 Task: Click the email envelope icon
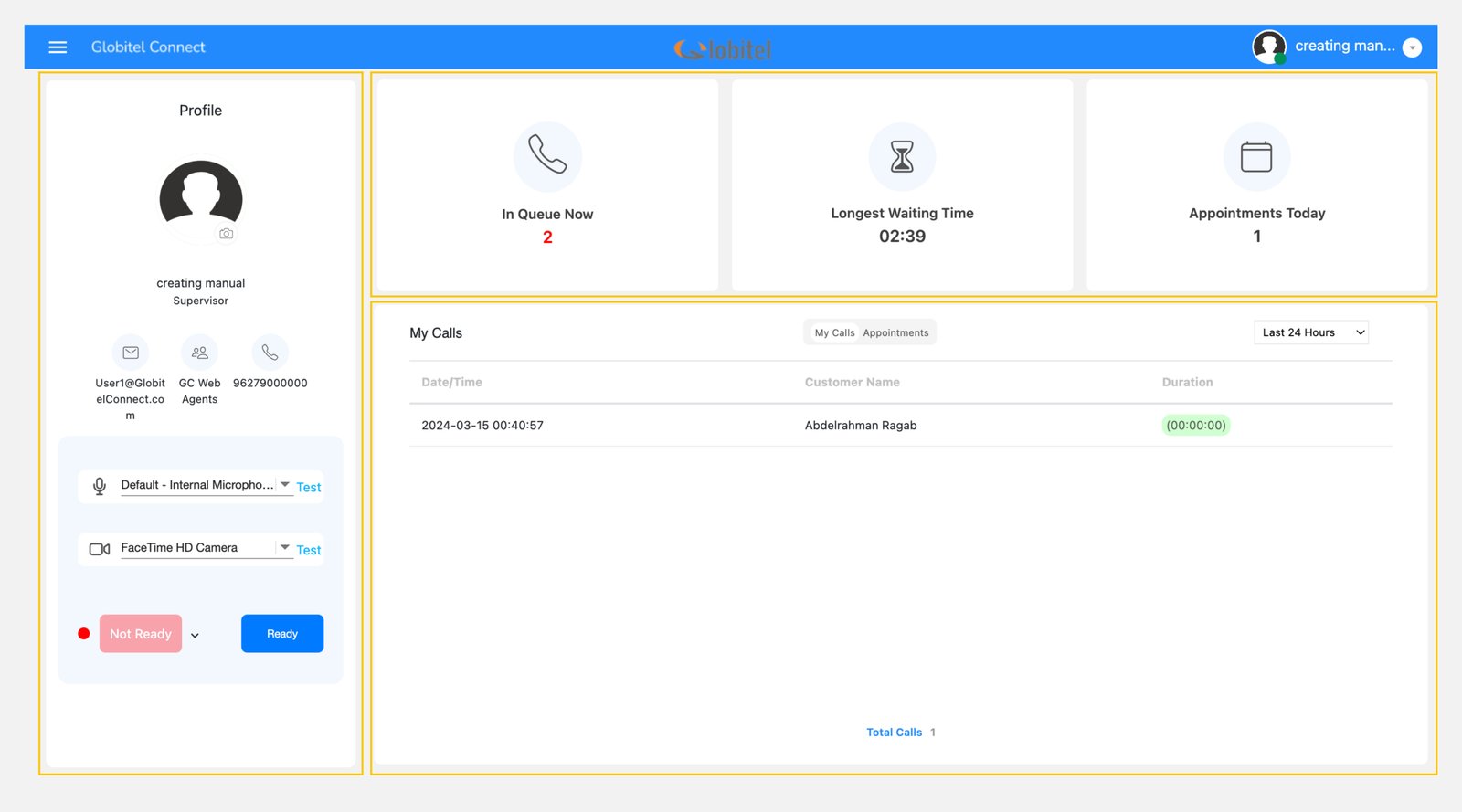(131, 353)
